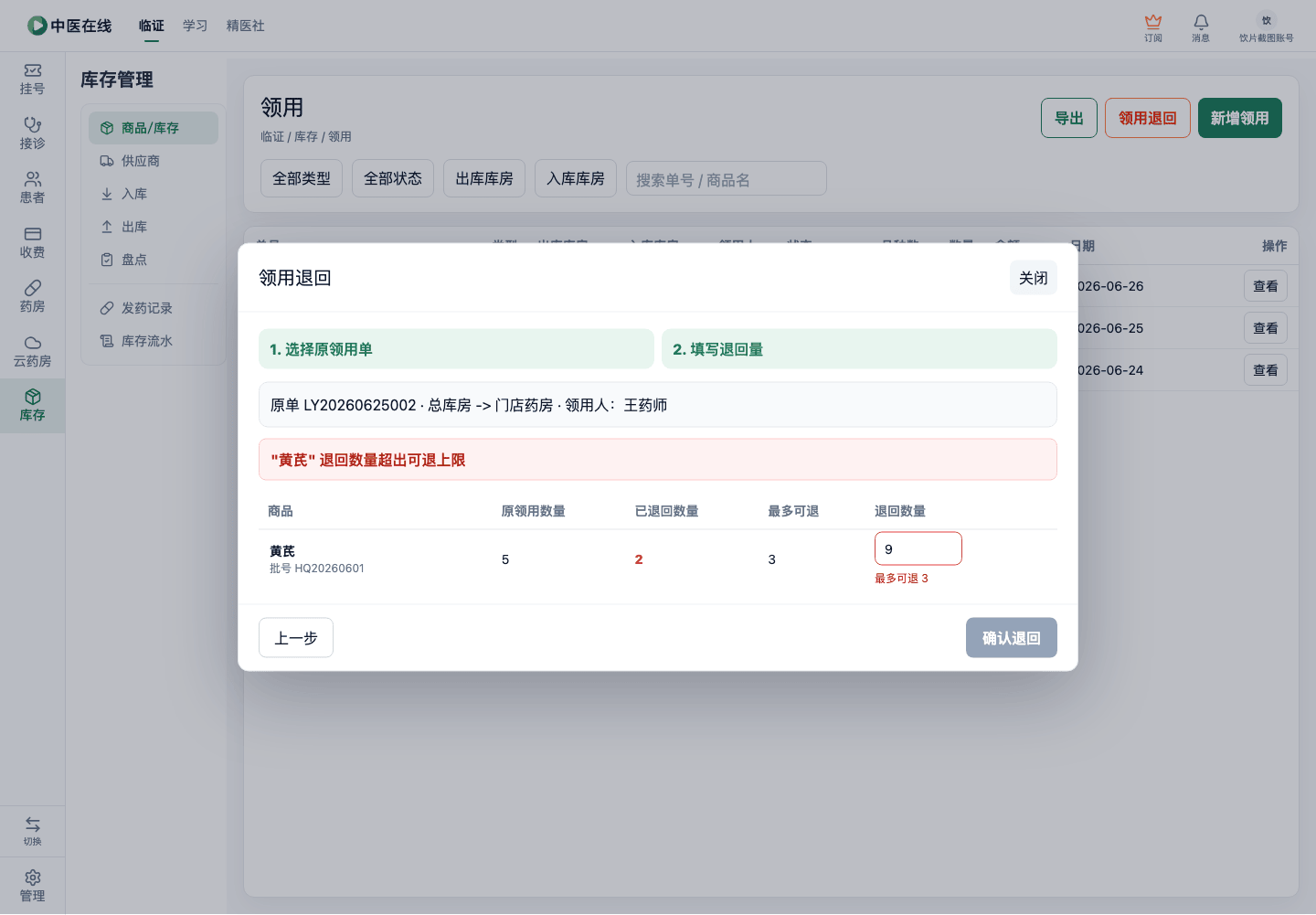Click batch text 批号 HQ20260601

point(317,569)
